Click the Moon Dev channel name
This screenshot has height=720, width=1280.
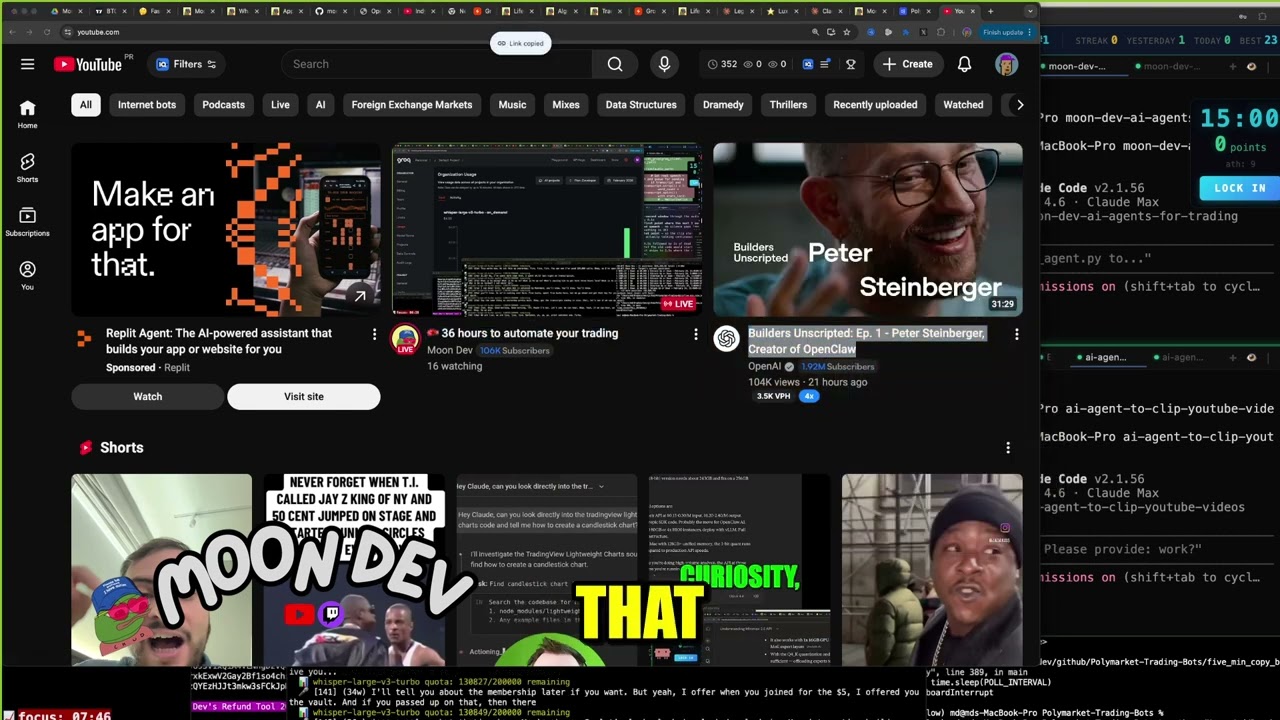pyautogui.click(x=449, y=350)
